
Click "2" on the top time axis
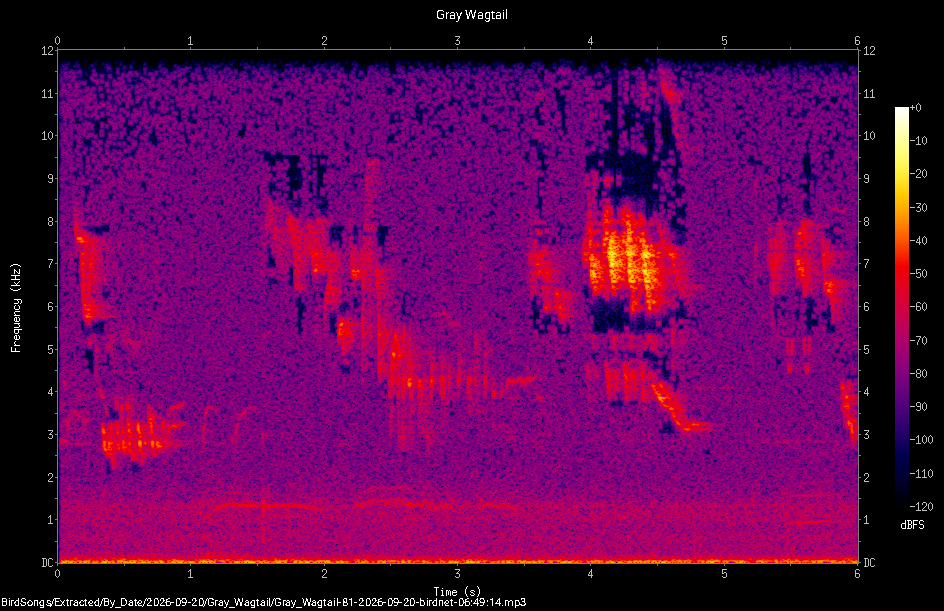(x=324, y=41)
